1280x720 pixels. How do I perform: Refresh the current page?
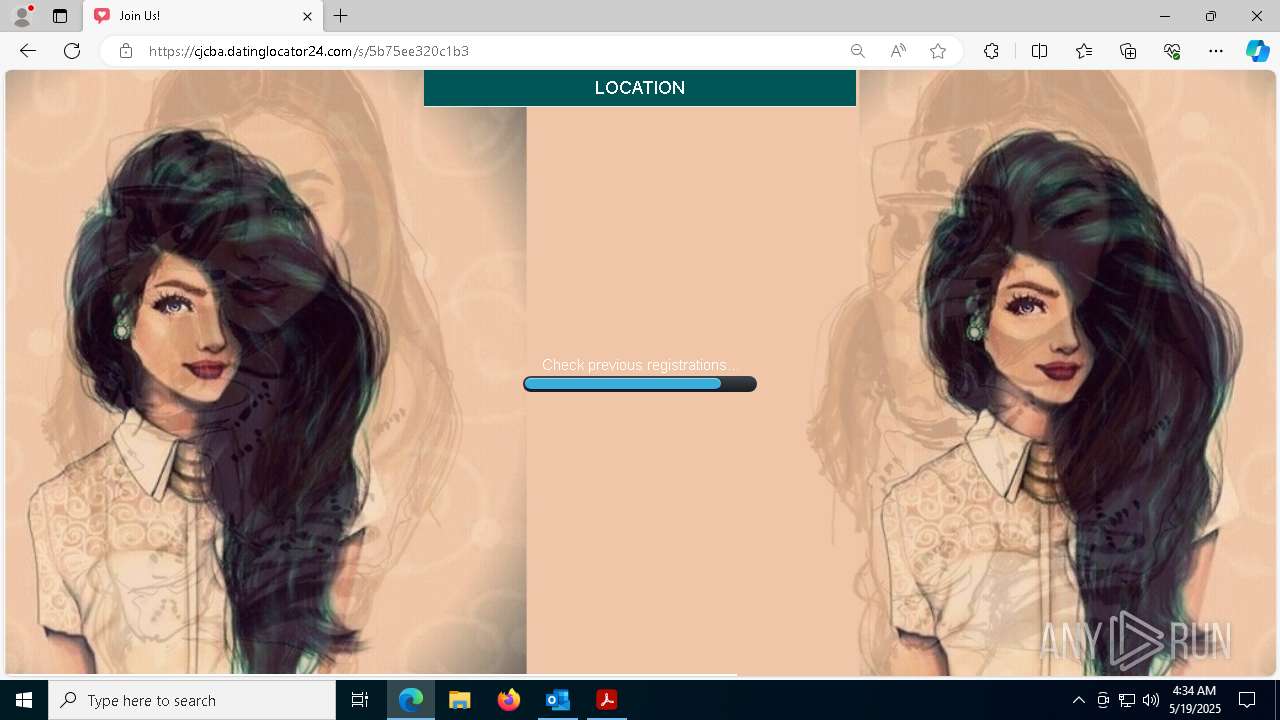(72, 51)
